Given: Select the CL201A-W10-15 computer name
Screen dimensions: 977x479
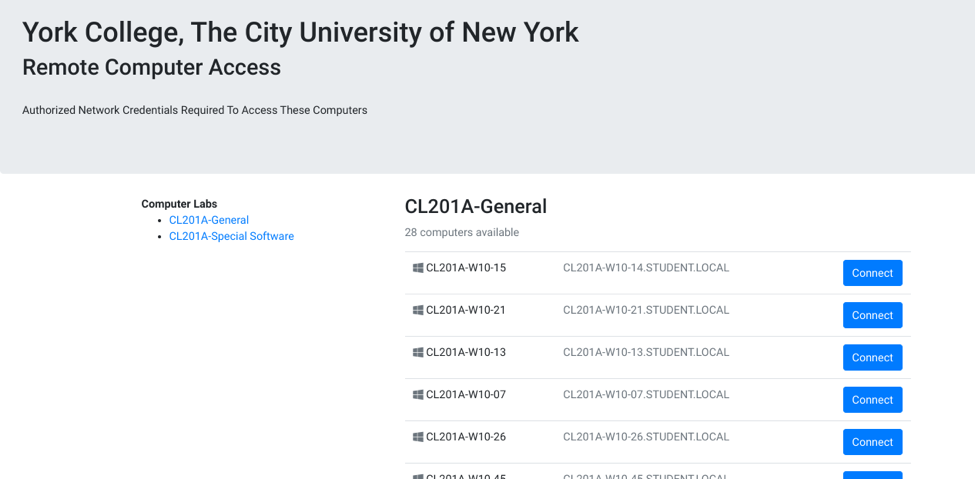Looking at the screenshot, I should click(466, 268).
